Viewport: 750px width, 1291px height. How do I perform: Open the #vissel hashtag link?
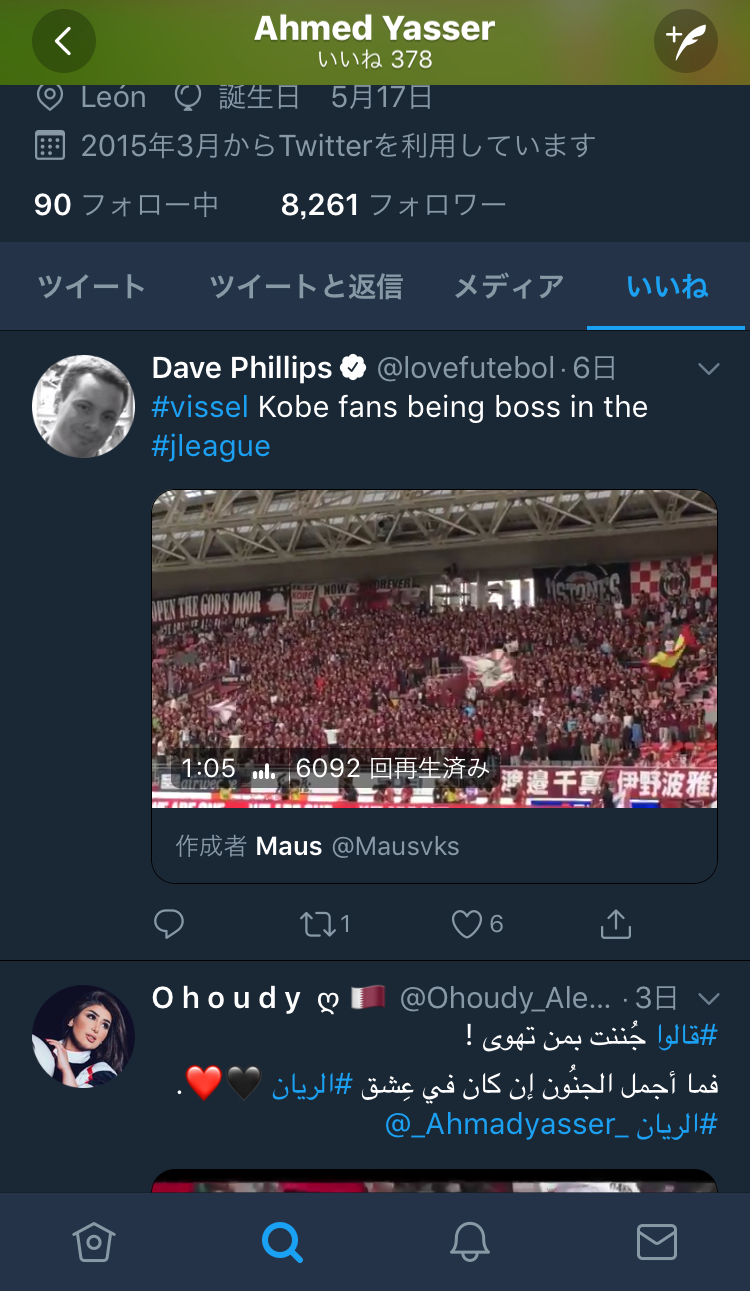click(200, 407)
